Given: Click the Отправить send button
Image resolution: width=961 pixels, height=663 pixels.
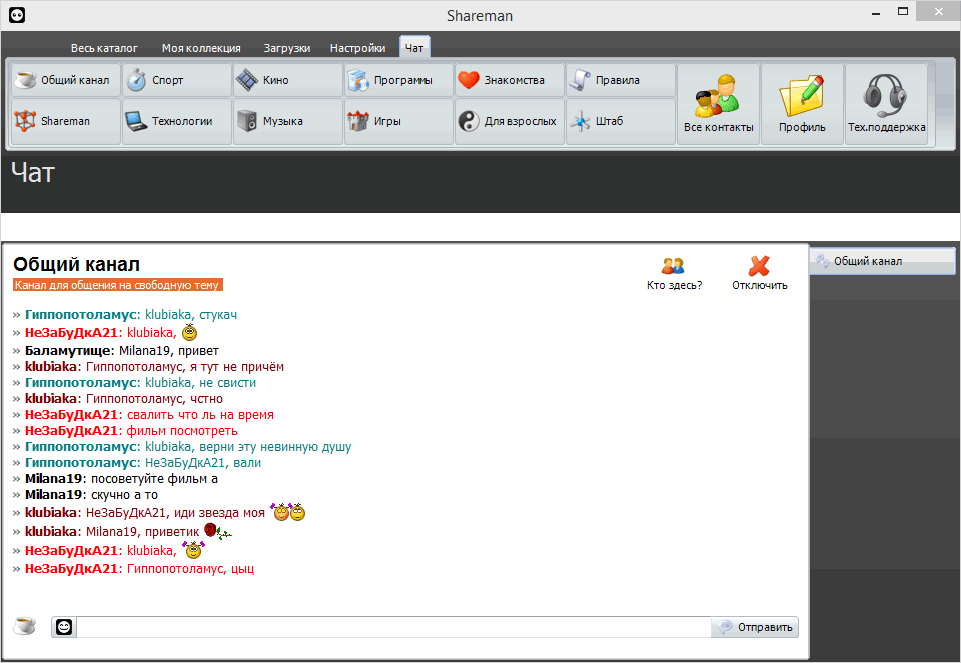Looking at the screenshot, I should coord(755,627).
